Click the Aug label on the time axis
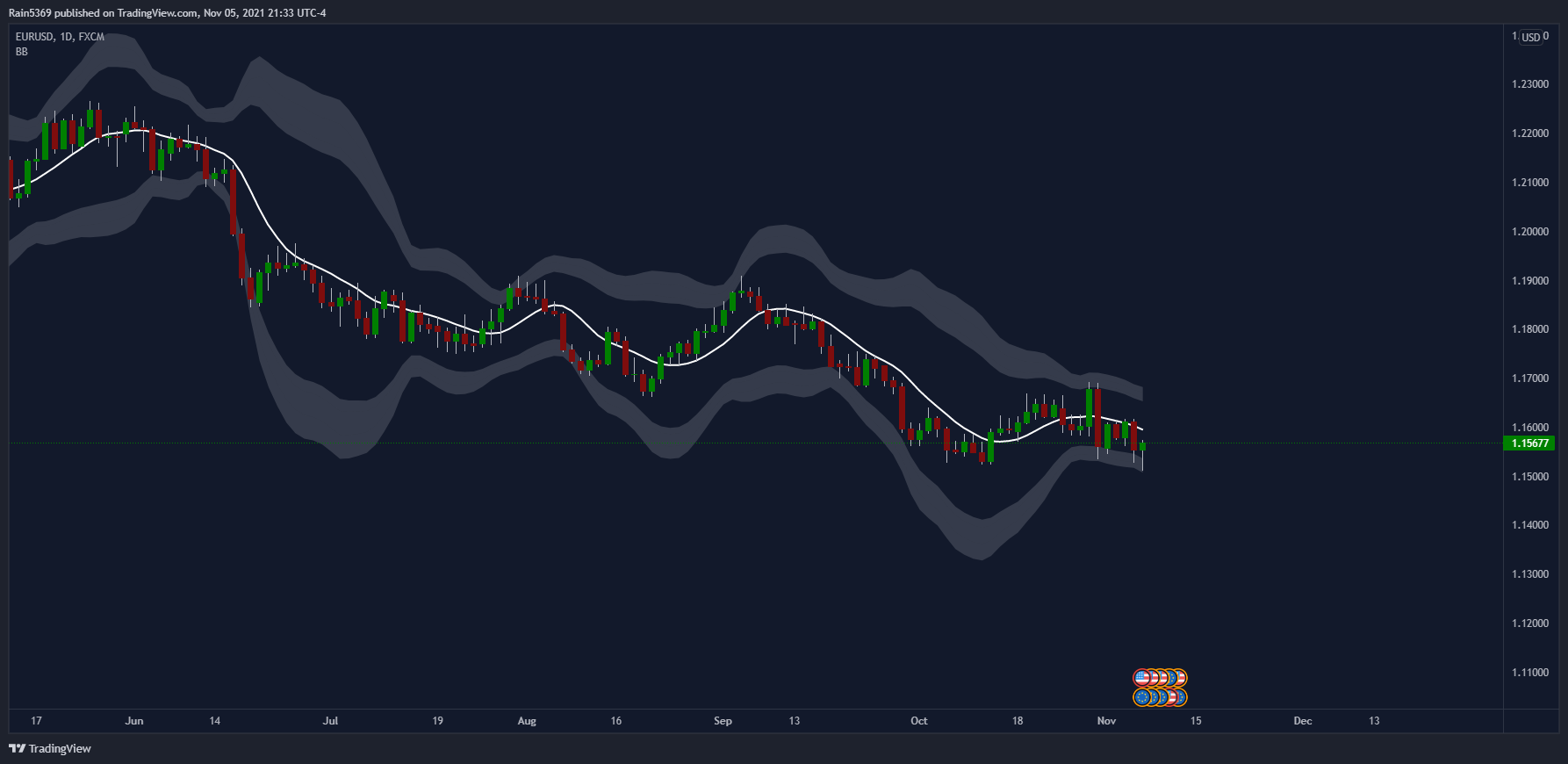Viewport: 1568px width, 764px height. click(527, 721)
